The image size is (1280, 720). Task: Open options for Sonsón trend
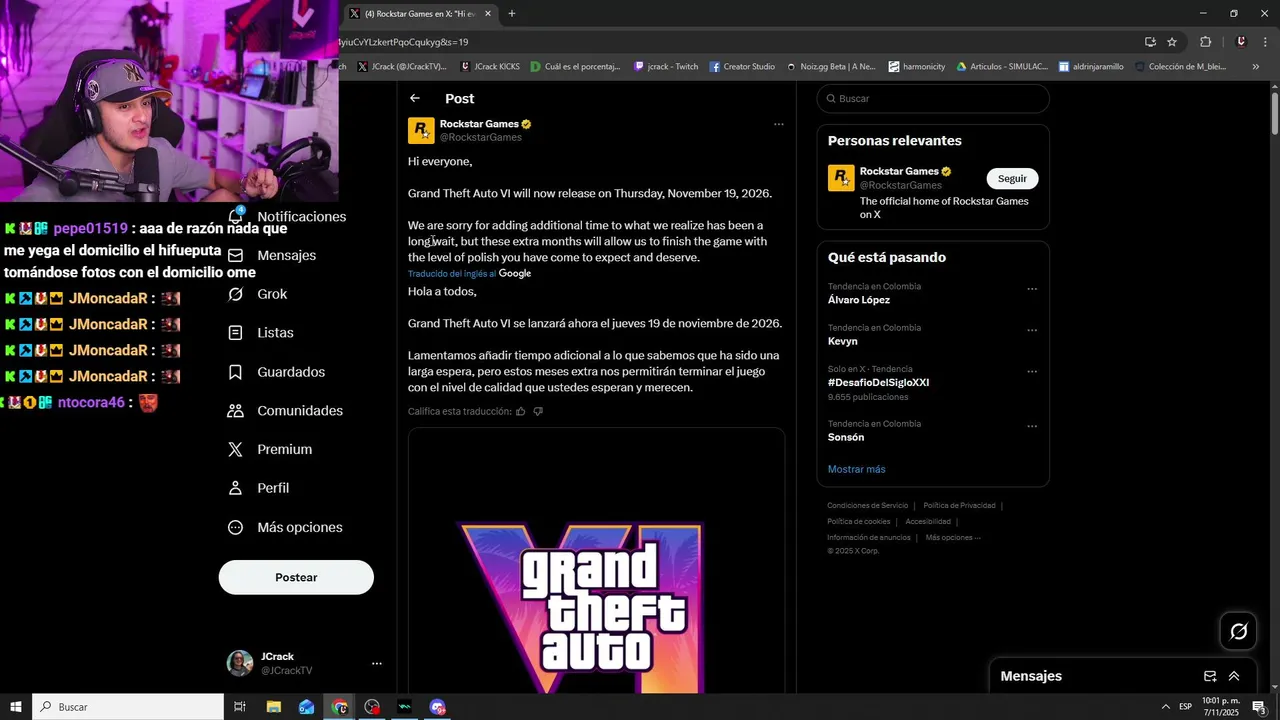coord(1032,426)
